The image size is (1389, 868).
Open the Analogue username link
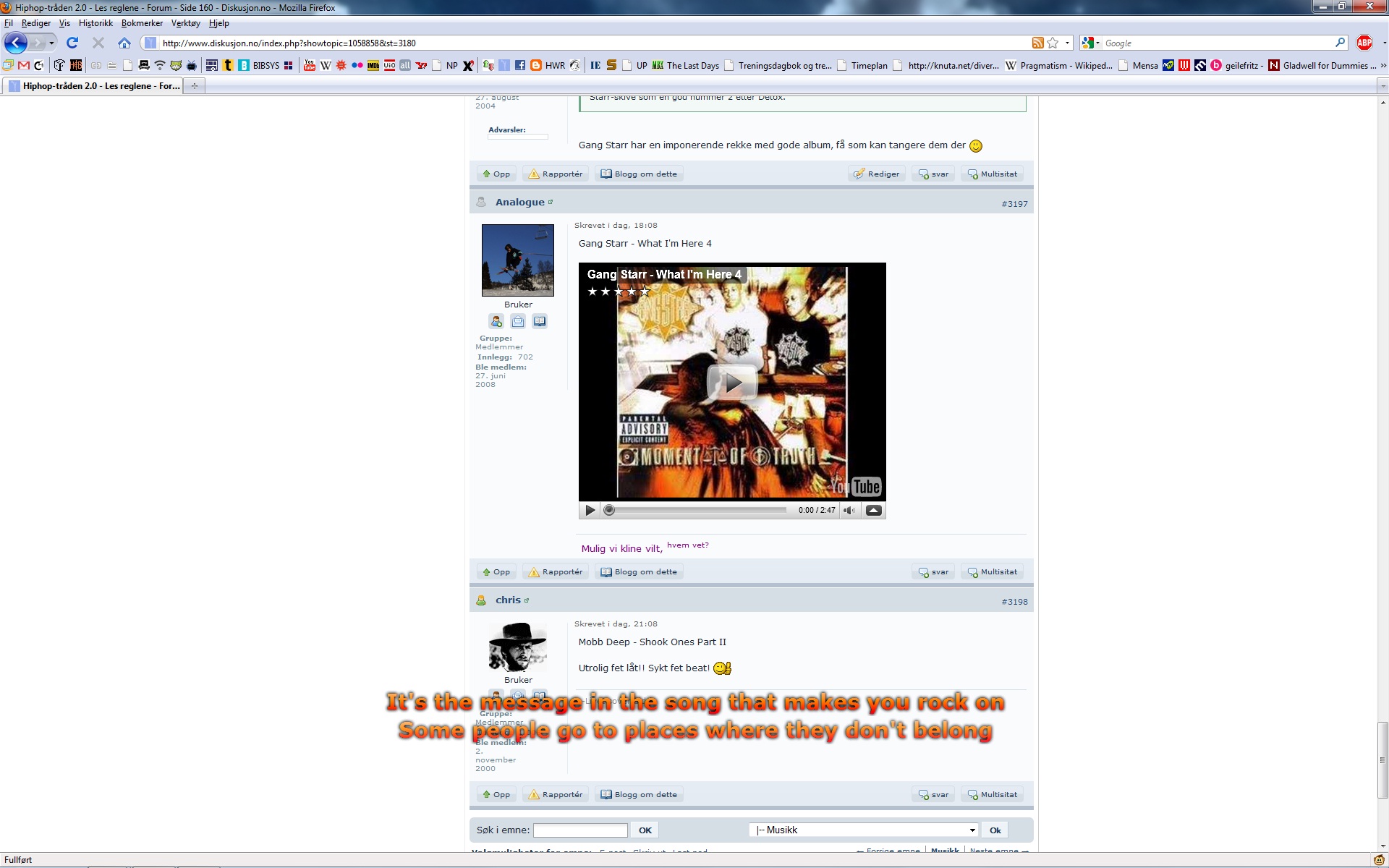click(519, 202)
